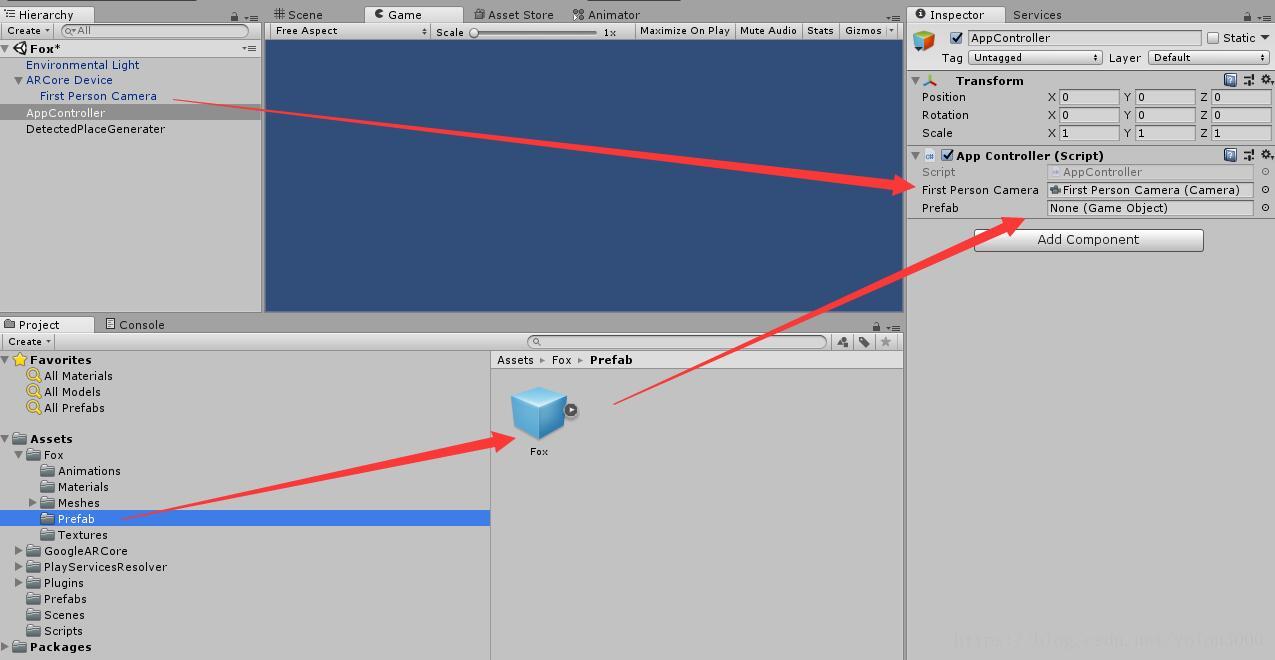Open App Controller script gear settings menu
This screenshot has height=660, width=1275.
coord(1266,155)
